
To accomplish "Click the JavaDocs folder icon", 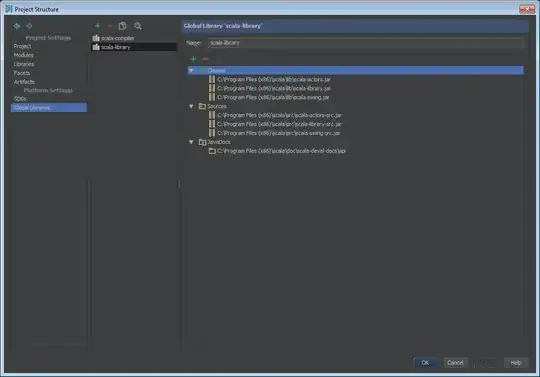I will [x=202, y=142].
